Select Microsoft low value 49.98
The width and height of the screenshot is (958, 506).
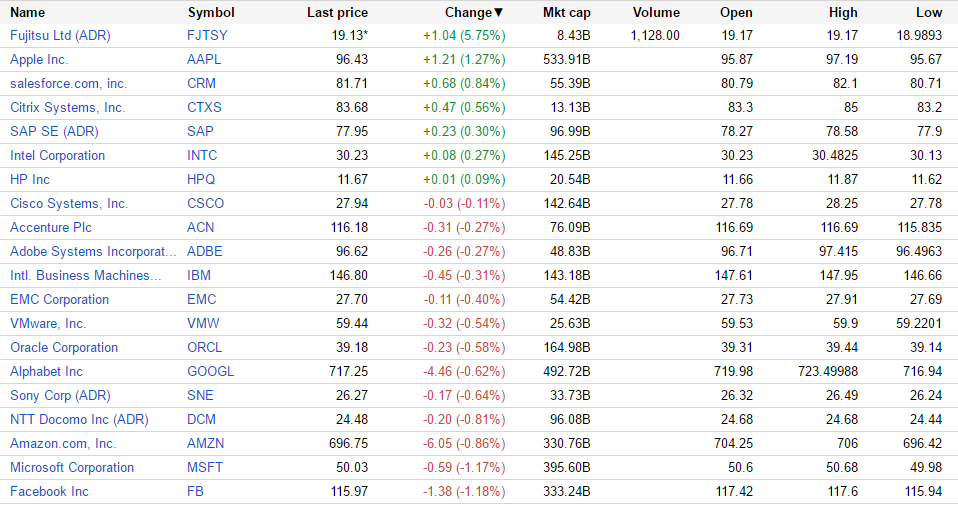tap(926, 467)
